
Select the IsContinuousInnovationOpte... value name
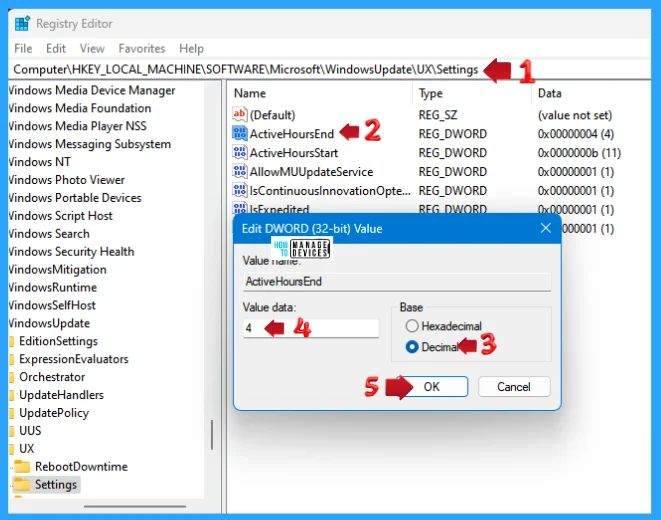click(330, 190)
